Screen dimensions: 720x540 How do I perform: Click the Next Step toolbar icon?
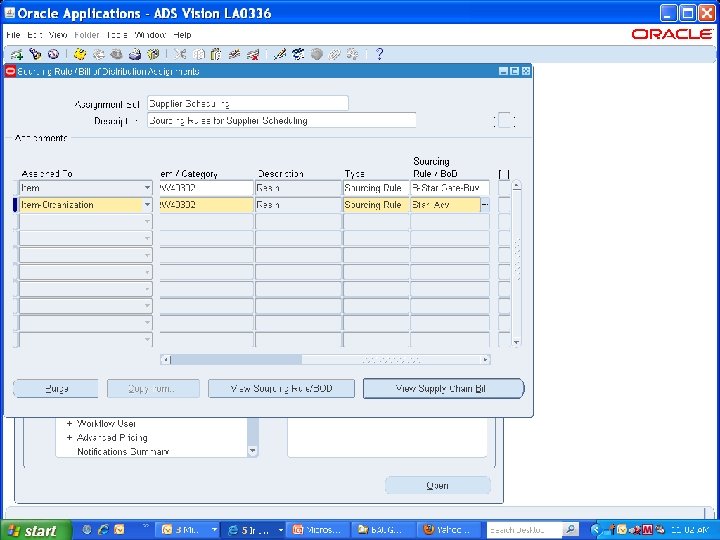pyautogui.click(x=98, y=55)
